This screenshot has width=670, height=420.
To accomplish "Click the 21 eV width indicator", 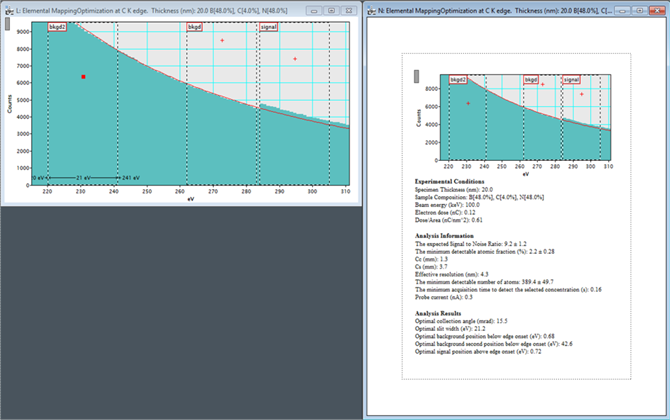I will pos(85,176).
